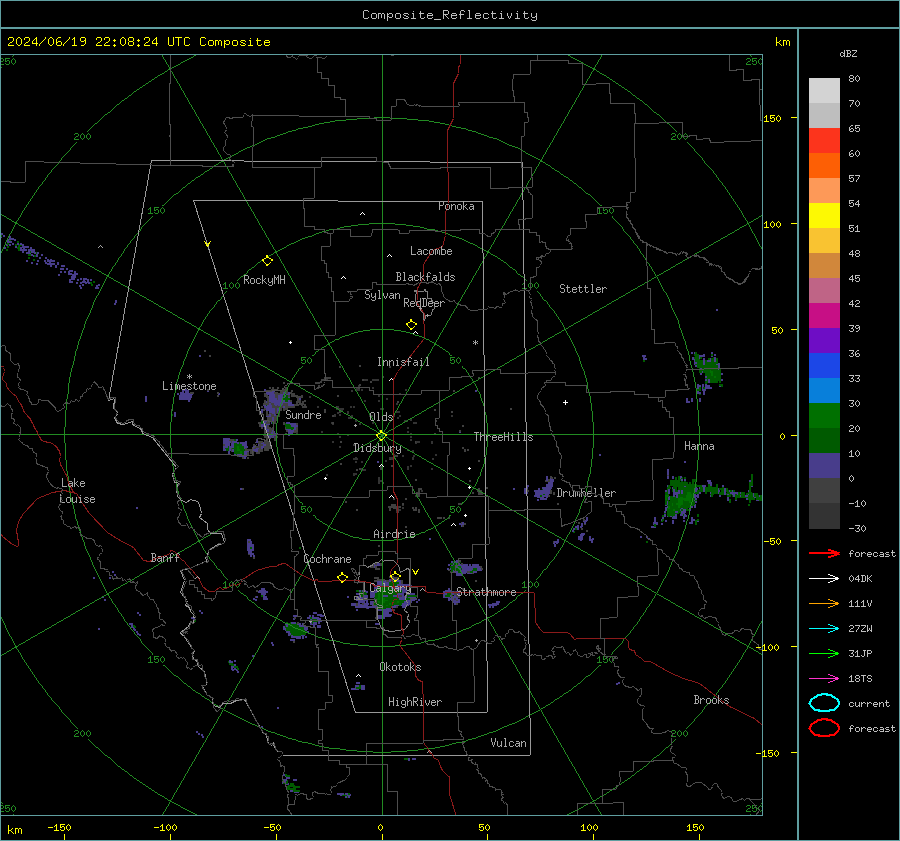This screenshot has width=900, height=841.
Task: Click the Limestone label
Action: (189, 386)
